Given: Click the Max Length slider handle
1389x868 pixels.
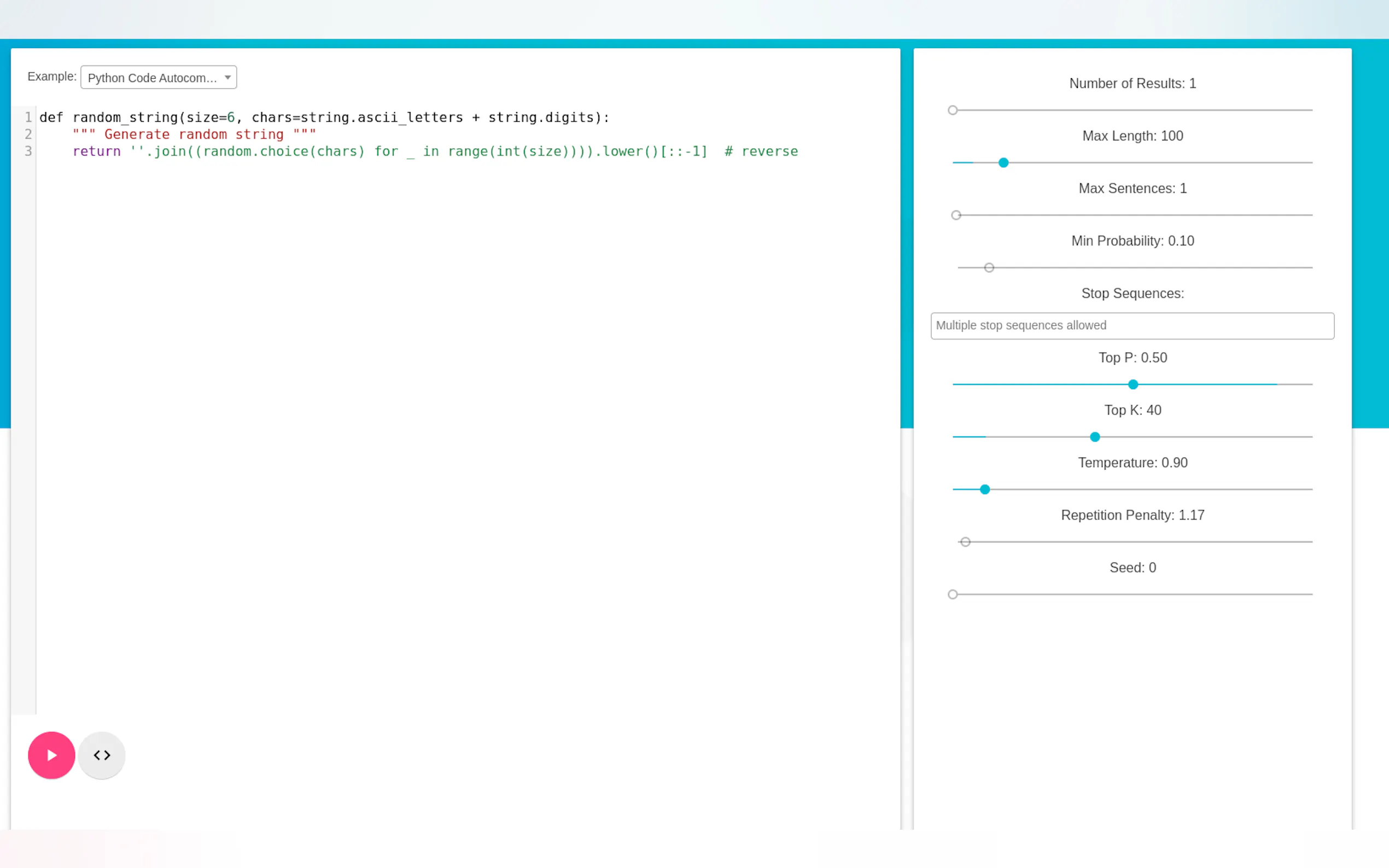Looking at the screenshot, I should click(x=1003, y=163).
